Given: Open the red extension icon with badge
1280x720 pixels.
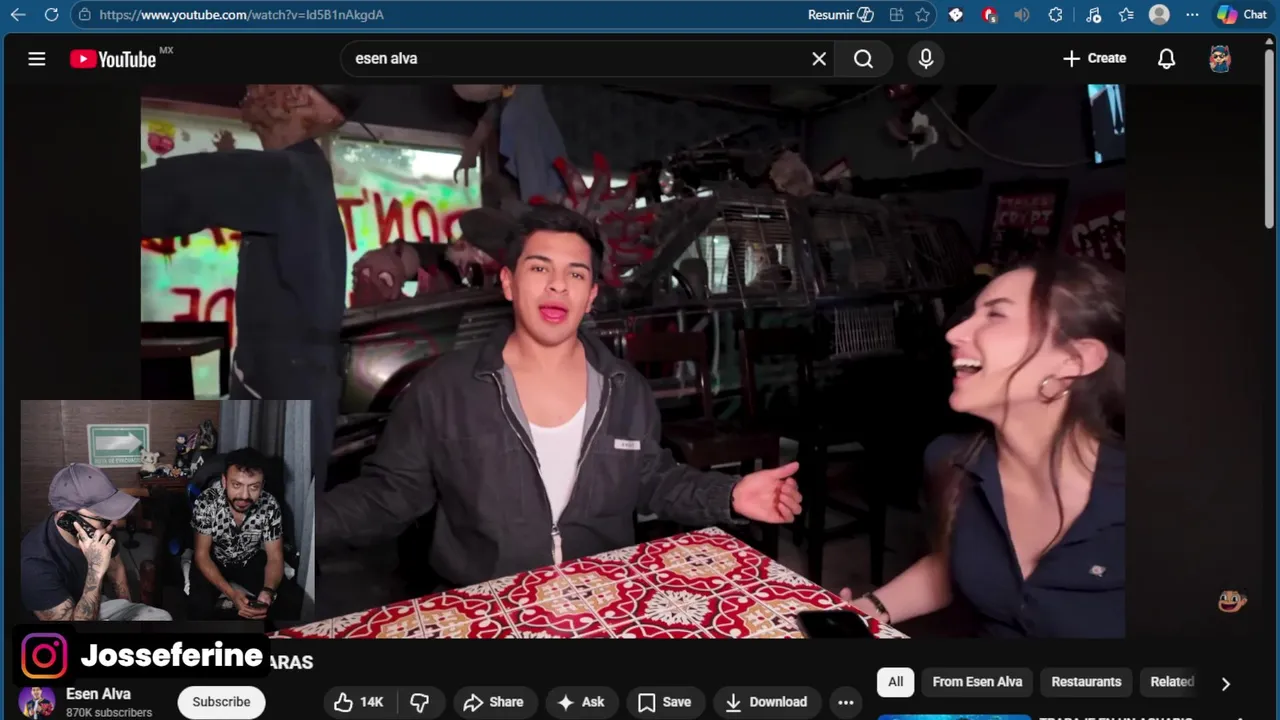Looking at the screenshot, I should 989,15.
